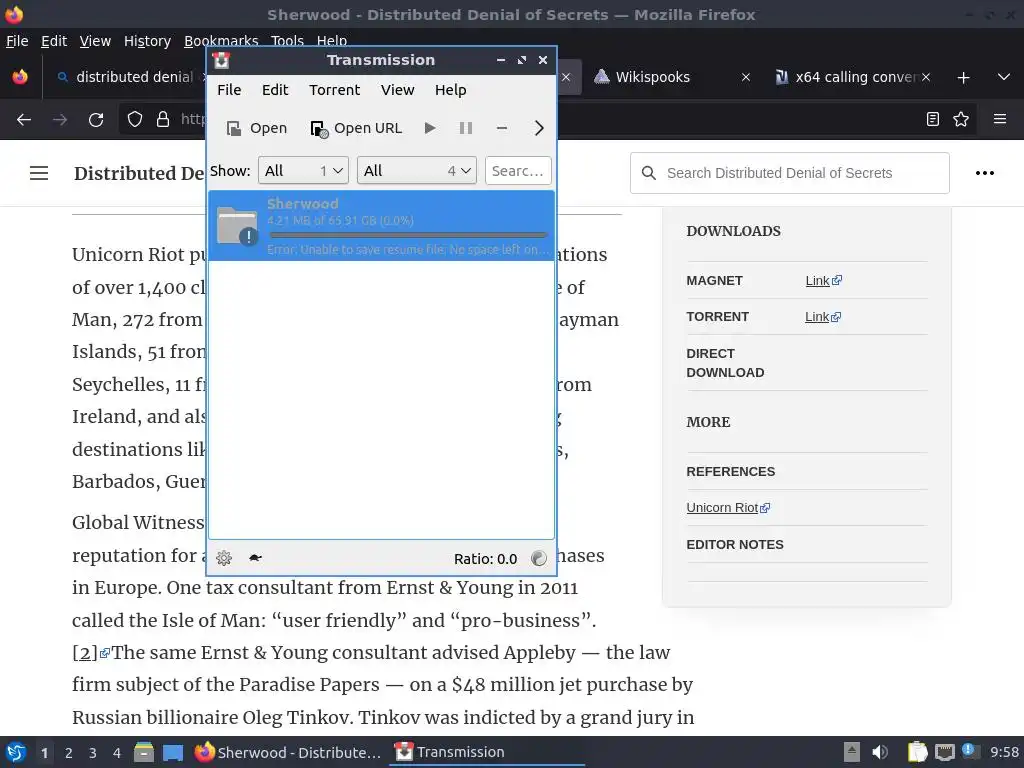Image resolution: width=1024 pixels, height=768 pixels.
Task: Open Transmission Edit menu
Action: coord(275,89)
